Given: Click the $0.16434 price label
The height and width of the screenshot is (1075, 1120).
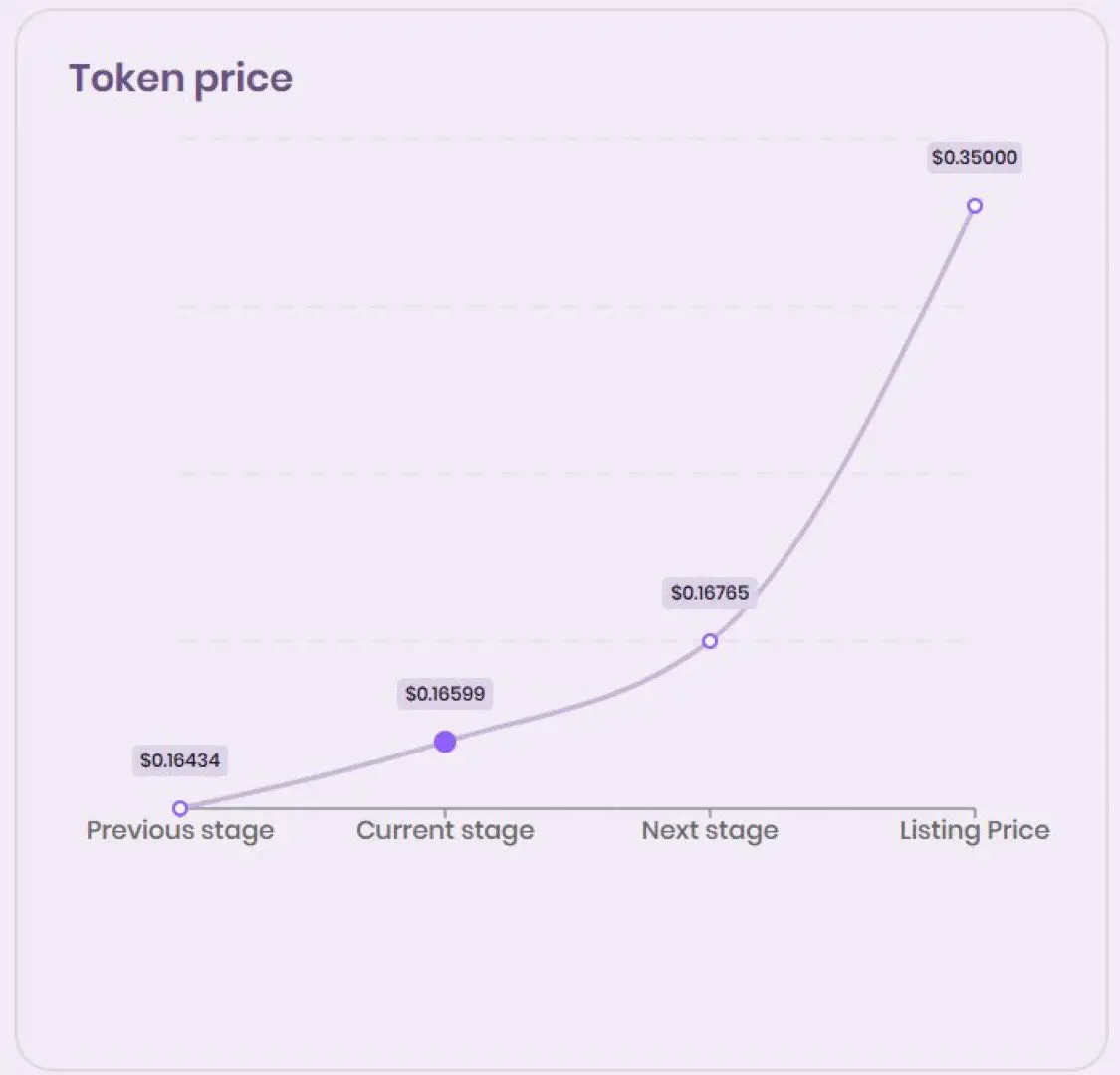Looking at the screenshot, I should tap(180, 760).
